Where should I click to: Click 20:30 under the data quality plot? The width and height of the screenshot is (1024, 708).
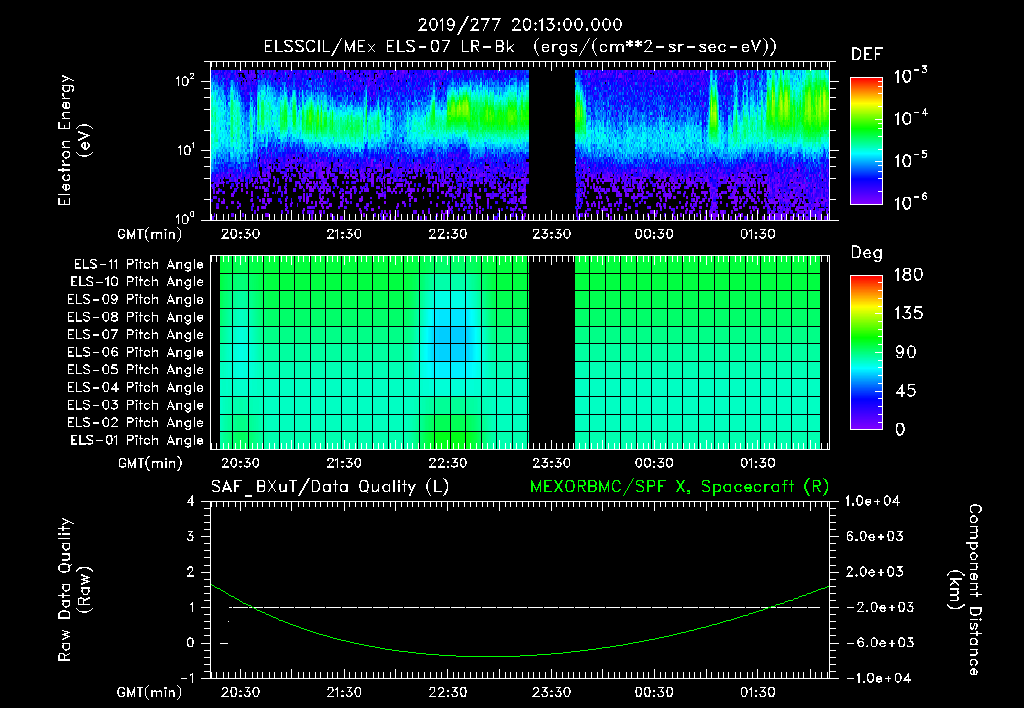[240, 692]
